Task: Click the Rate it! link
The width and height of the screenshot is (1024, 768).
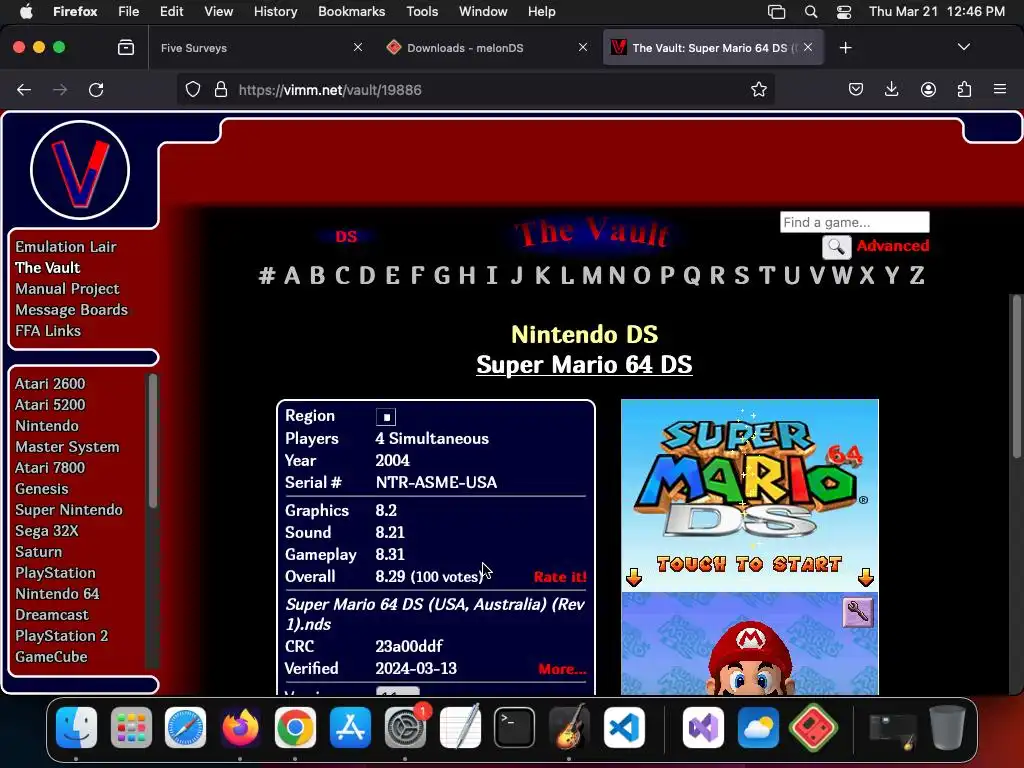Action: (x=560, y=577)
